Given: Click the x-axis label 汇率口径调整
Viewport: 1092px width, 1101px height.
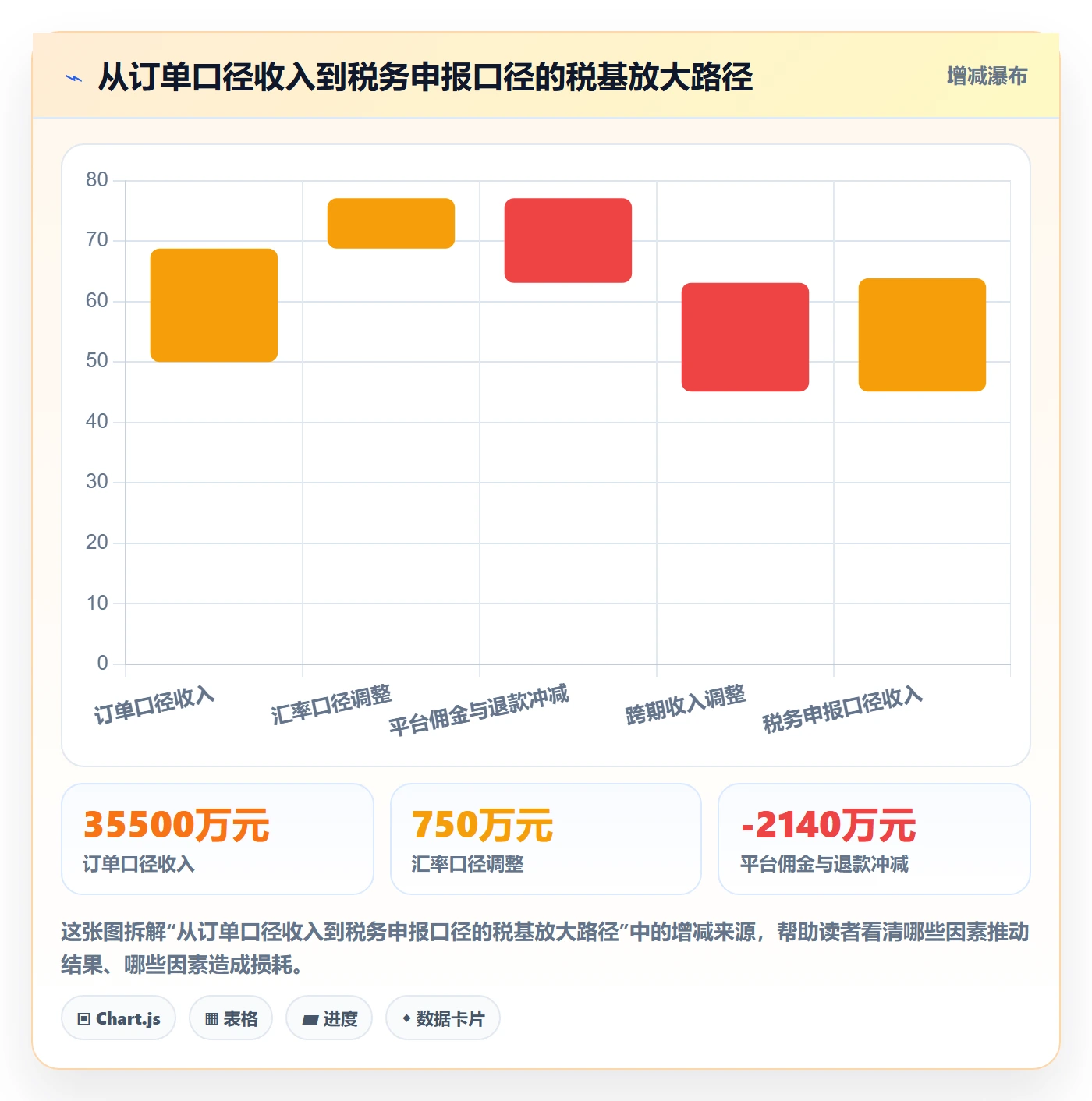Looking at the screenshot, I should (331, 704).
